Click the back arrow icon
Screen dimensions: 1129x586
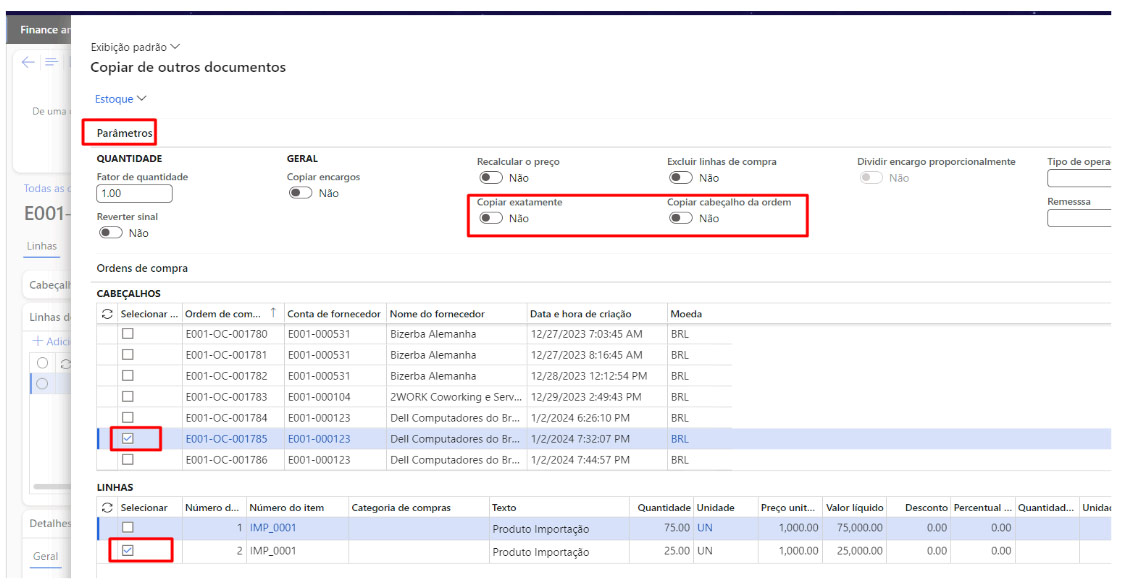28,63
